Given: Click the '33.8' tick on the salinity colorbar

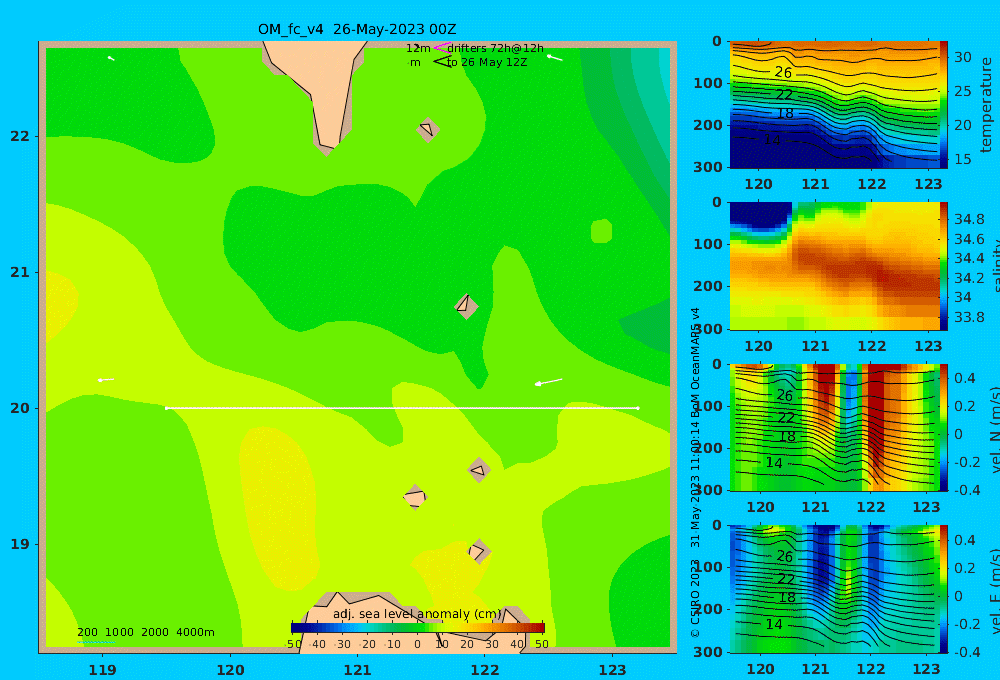Looking at the screenshot, I should 969,317.
